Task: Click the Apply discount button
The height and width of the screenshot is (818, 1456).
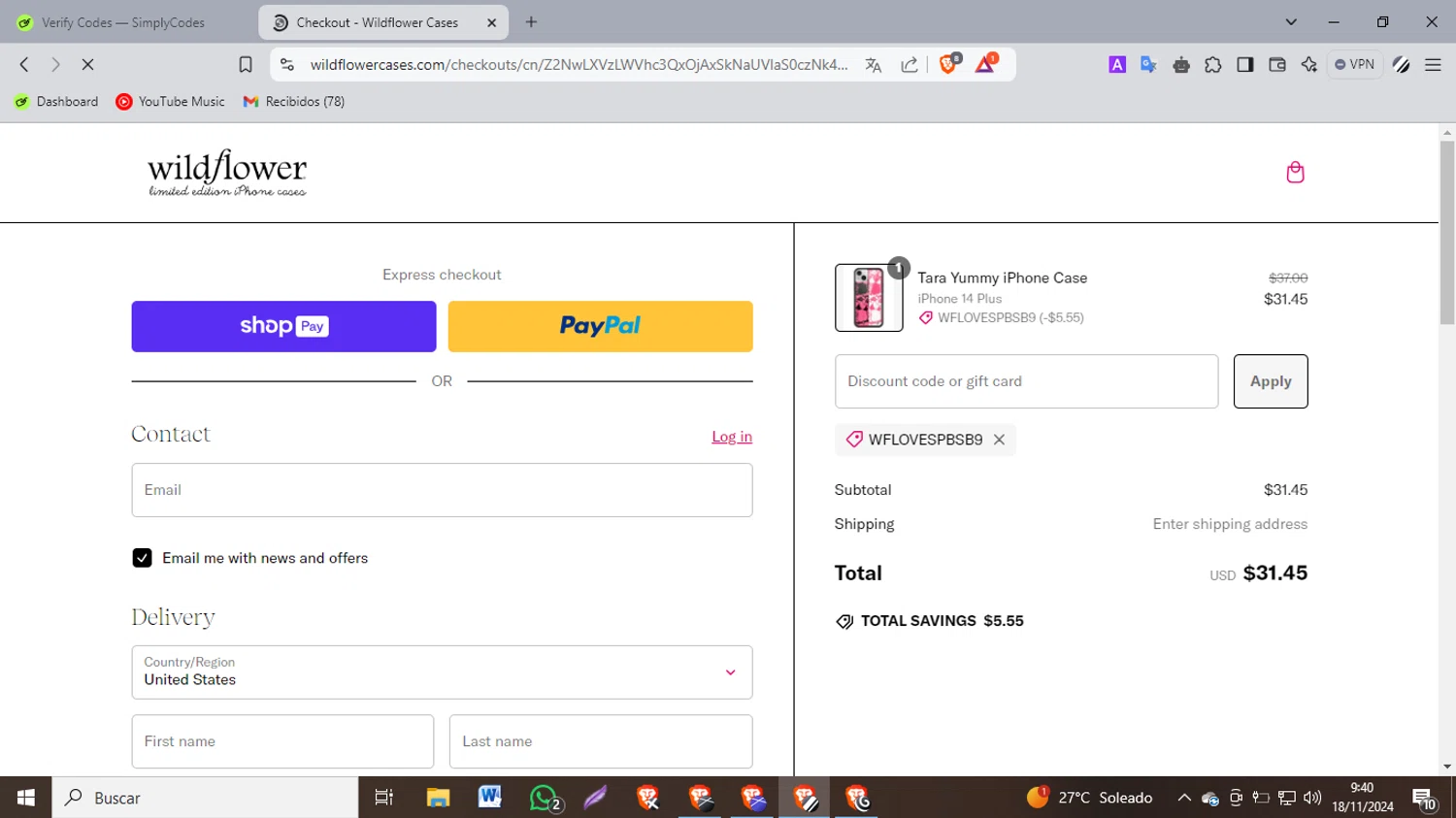Action: tap(1271, 381)
